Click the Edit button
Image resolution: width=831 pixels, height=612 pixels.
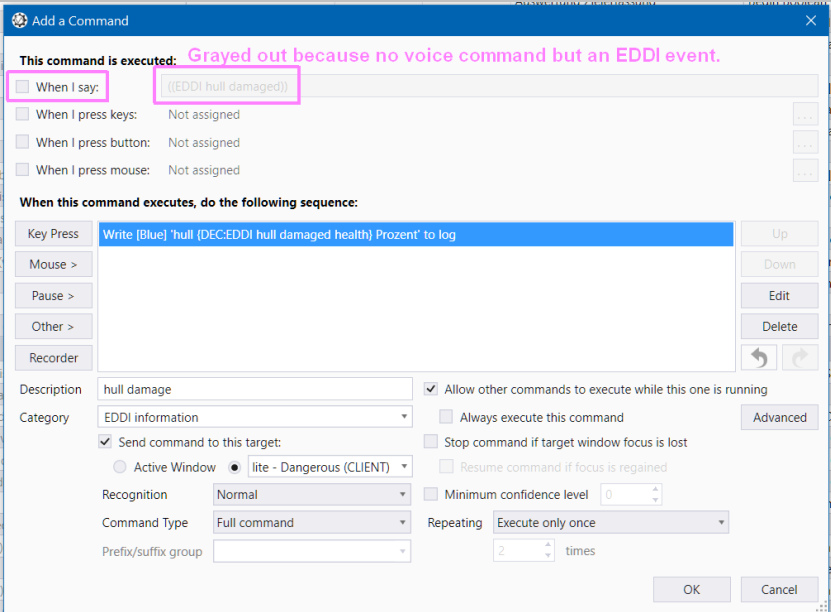[780, 296]
